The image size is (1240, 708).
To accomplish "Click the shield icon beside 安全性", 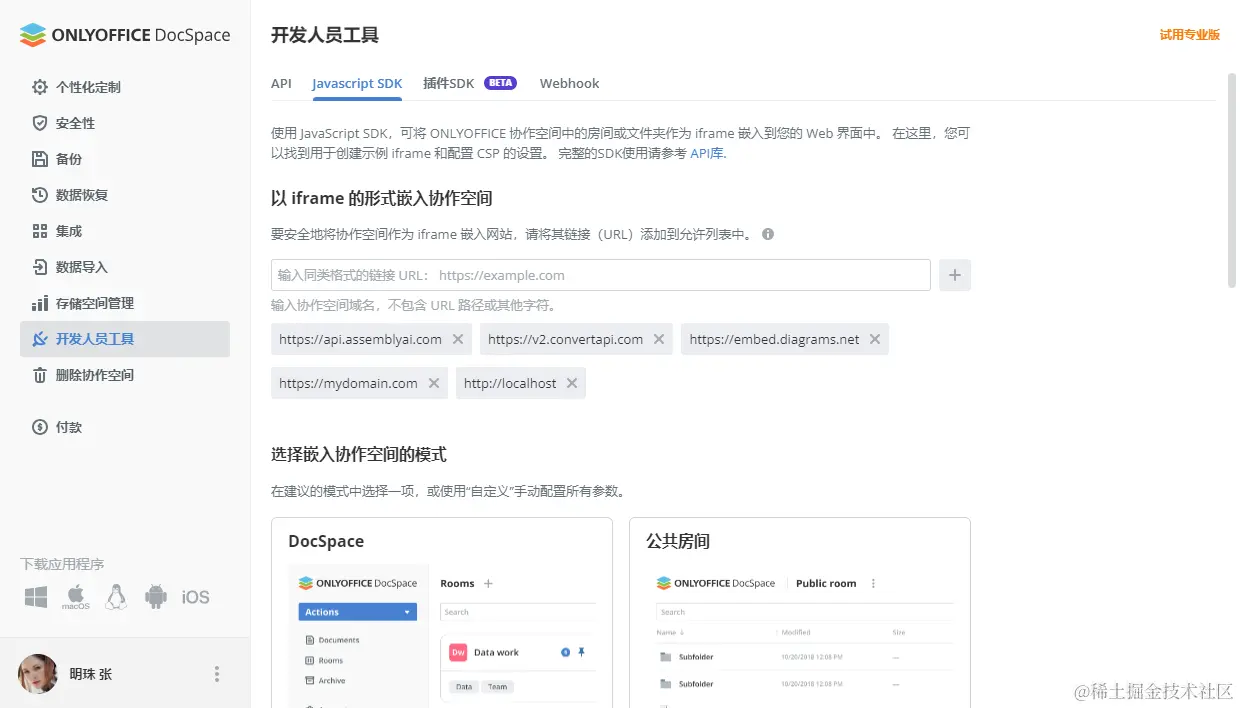I will click(x=40, y=123).
